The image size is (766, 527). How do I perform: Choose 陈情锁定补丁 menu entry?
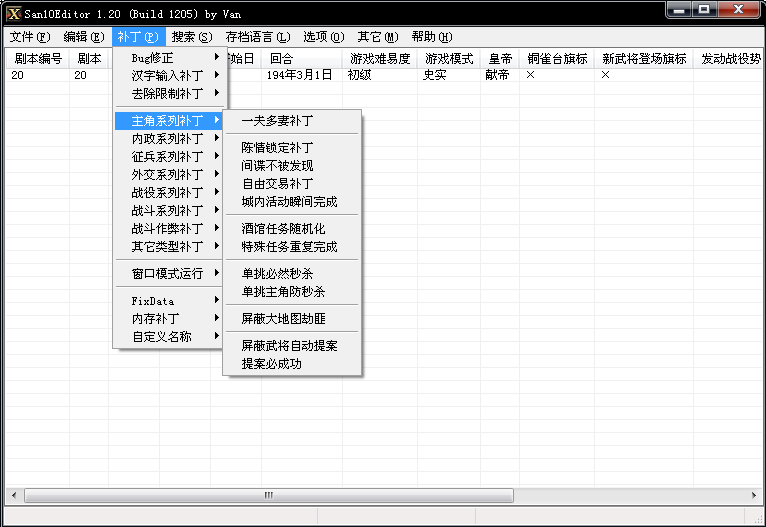277,148
